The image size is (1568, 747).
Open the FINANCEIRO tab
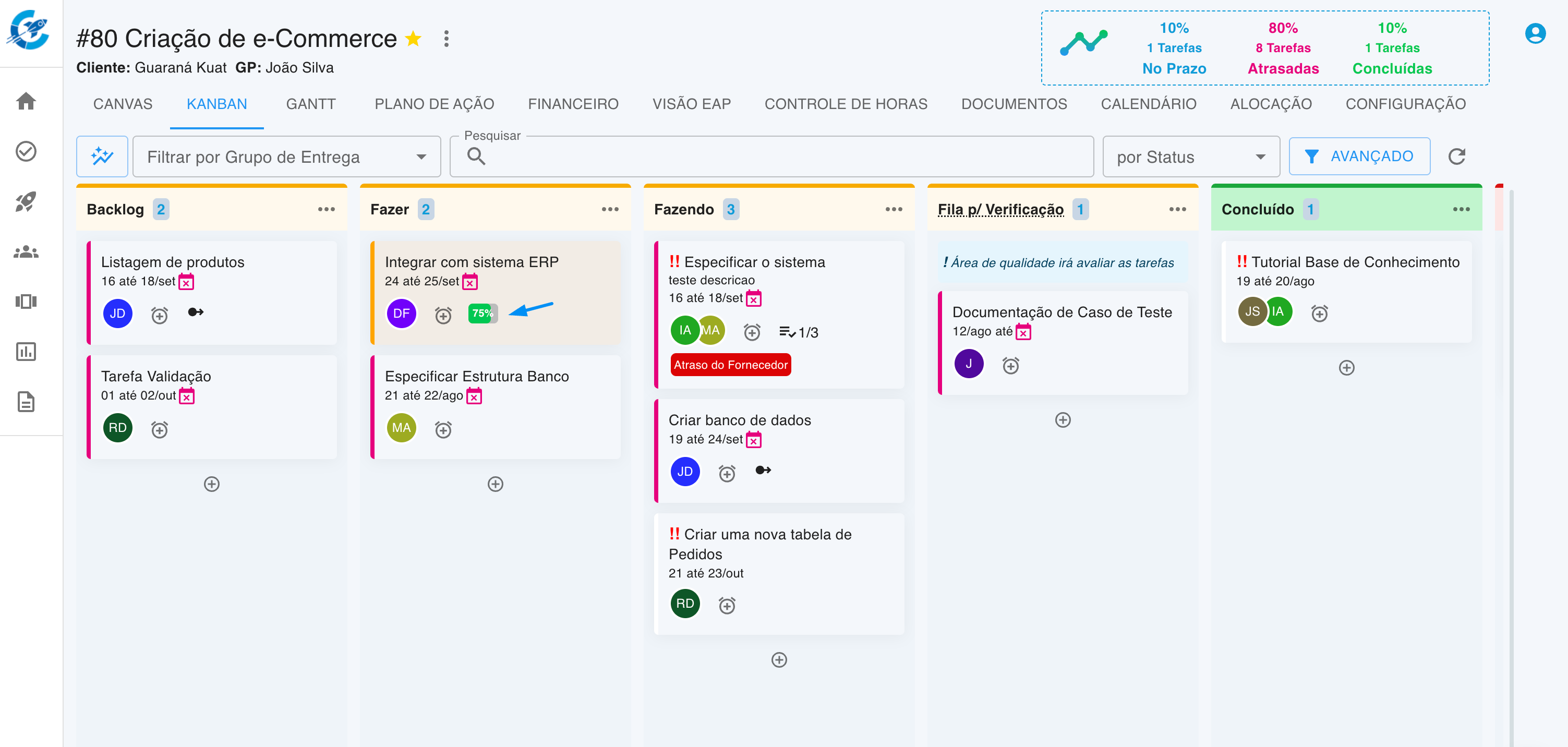(x=573, y=104)
